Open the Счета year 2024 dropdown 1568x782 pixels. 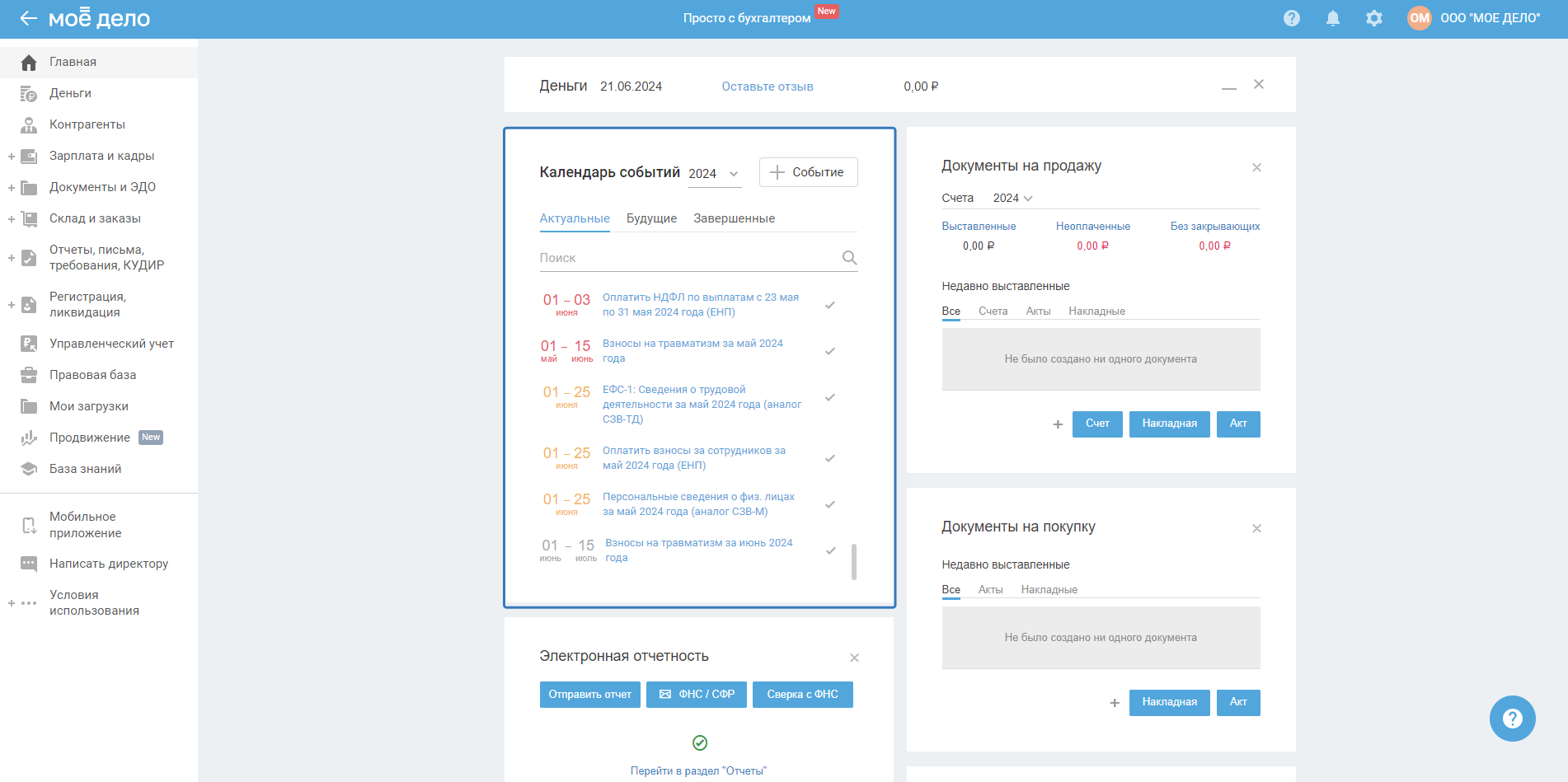(x=1012, y=199)
